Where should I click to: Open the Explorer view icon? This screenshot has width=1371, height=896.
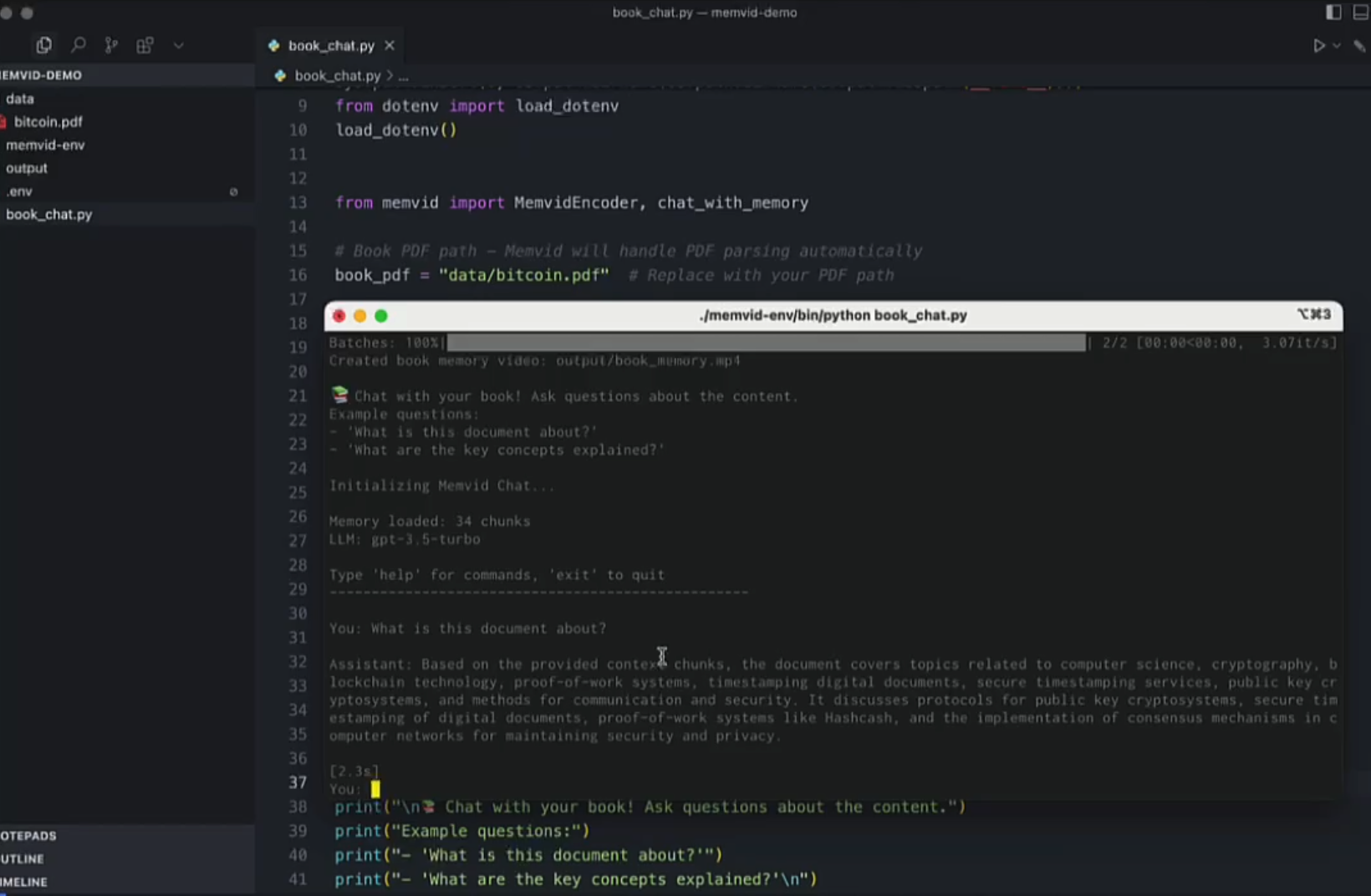(43, 45)
